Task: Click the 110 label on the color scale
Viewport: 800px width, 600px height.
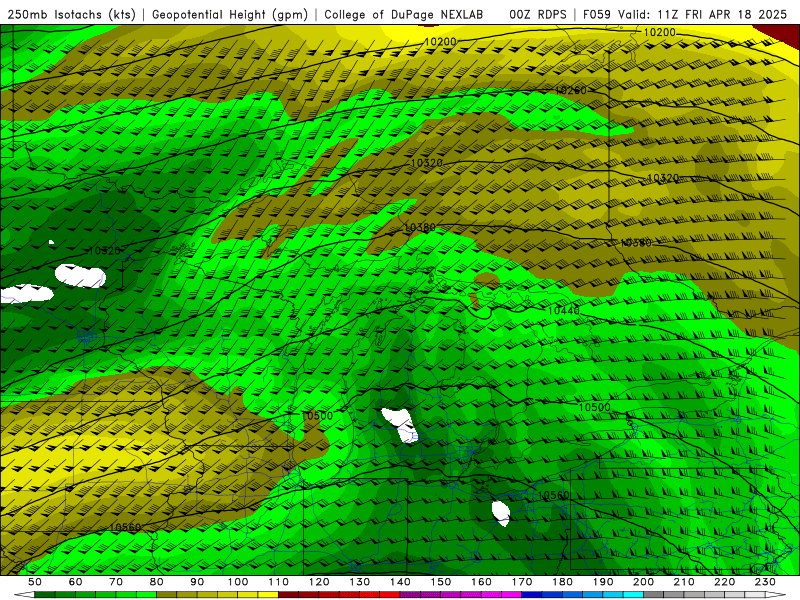Action: [278, 582]
